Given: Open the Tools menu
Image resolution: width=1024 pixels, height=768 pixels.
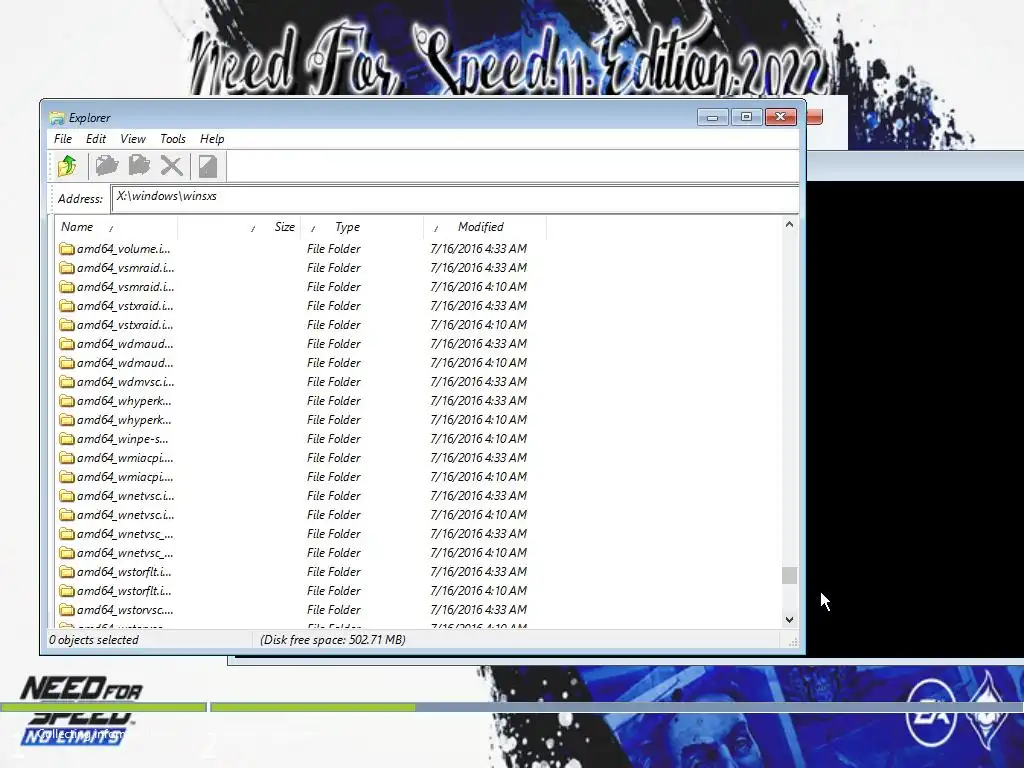Looking at the screenshot, I should [173, 138].
